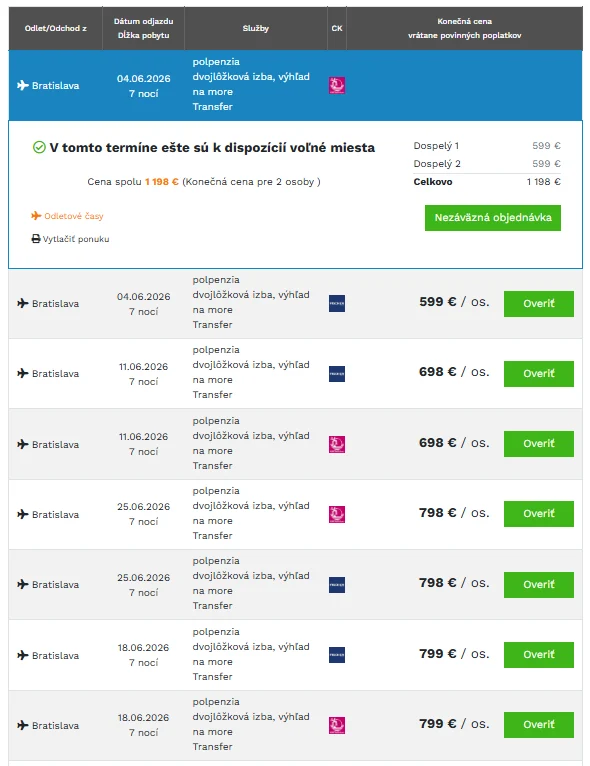Click Overiť for the first 798 € offer
This screenshot has width=590, height=766.
click(539, 514)
